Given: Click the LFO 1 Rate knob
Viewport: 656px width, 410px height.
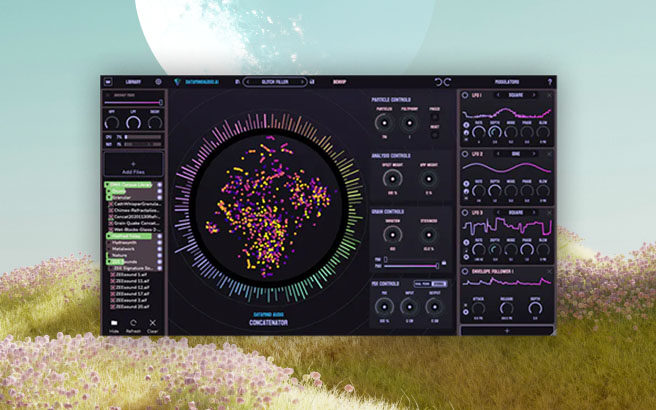Looking at the screenshot, I should (478, 132).
